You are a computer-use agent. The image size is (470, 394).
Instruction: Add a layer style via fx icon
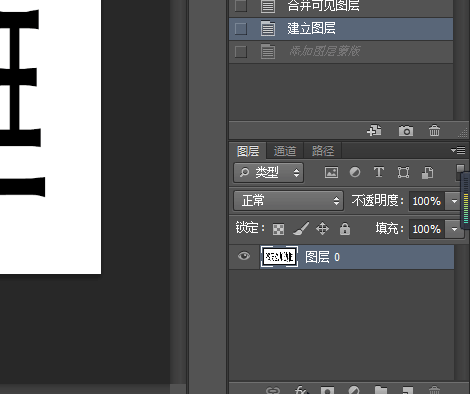coord(301,390)
